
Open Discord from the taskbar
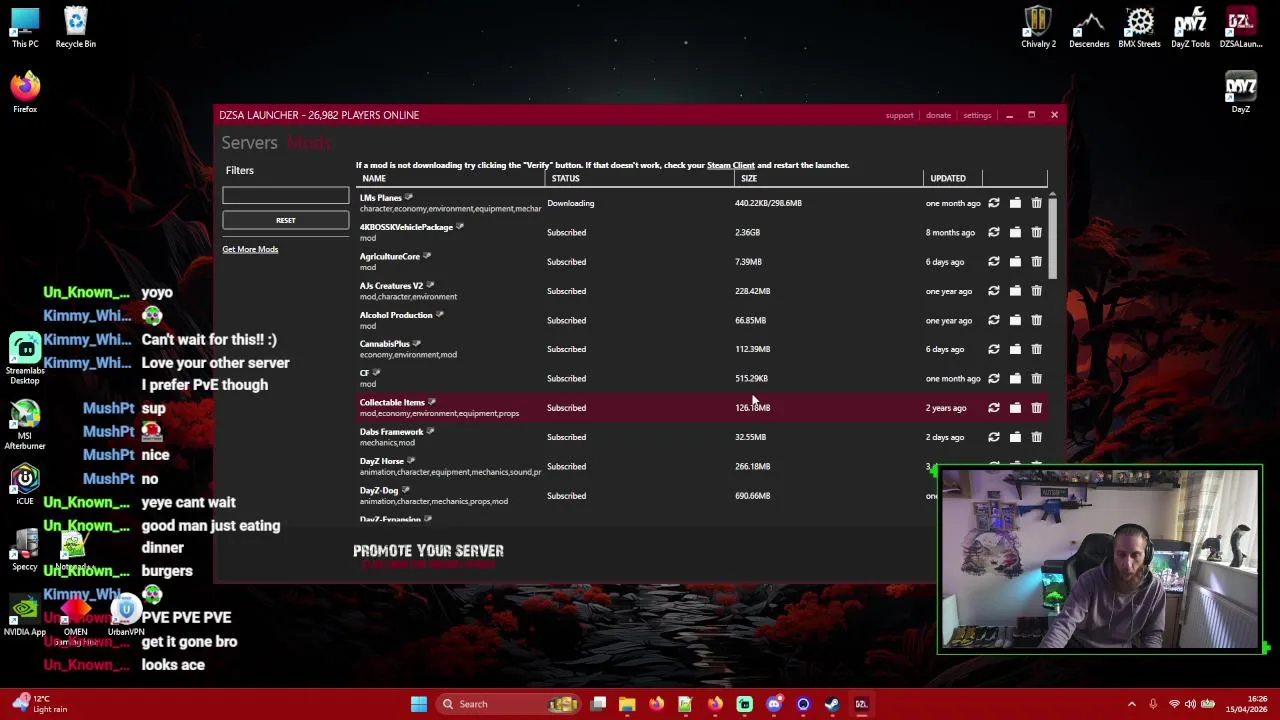(774, 704)
